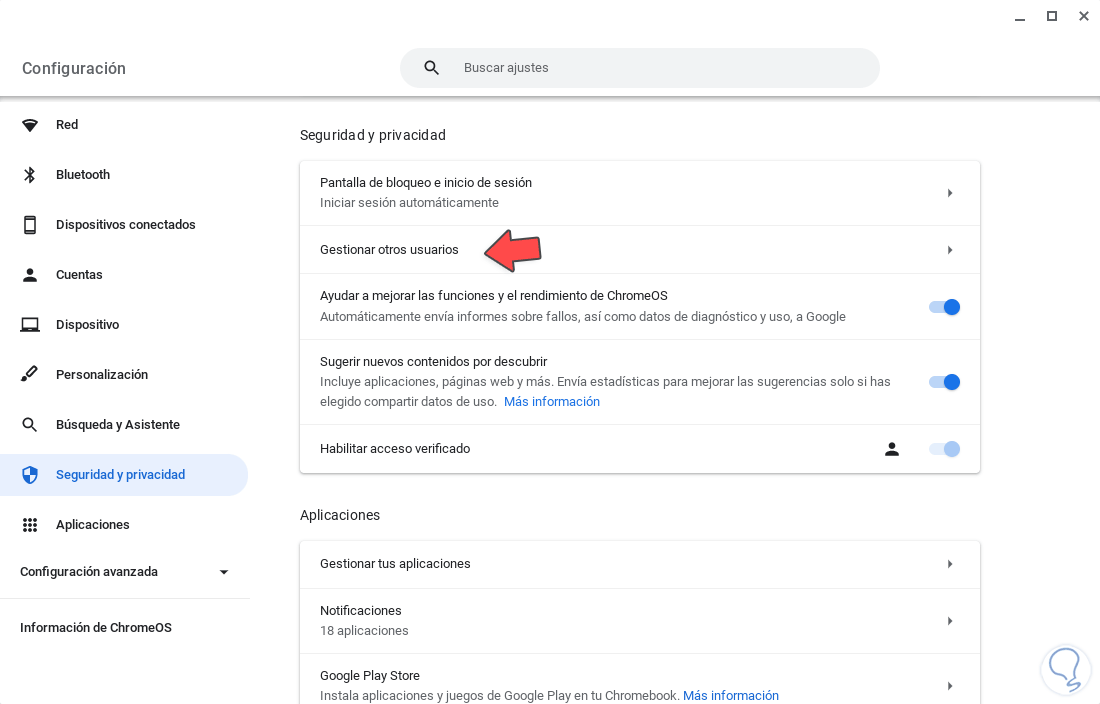
Task: Click the grid icon for Aplicaciones
Action: pos(30,525)
